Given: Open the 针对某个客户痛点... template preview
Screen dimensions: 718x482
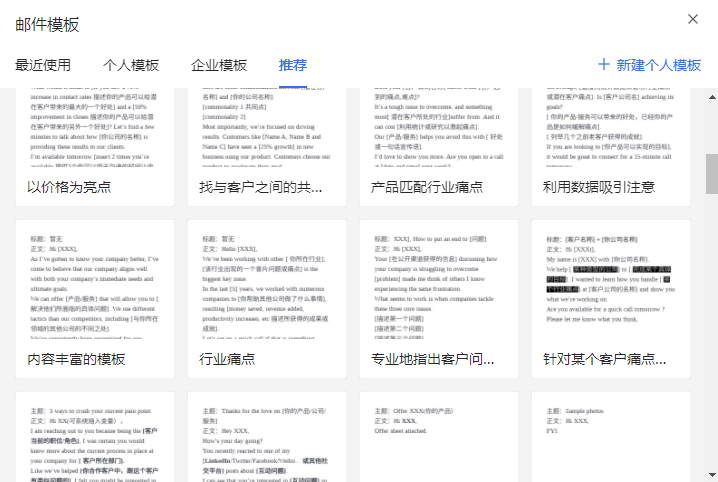Looking at the screenshot, I should coord(611,299).
